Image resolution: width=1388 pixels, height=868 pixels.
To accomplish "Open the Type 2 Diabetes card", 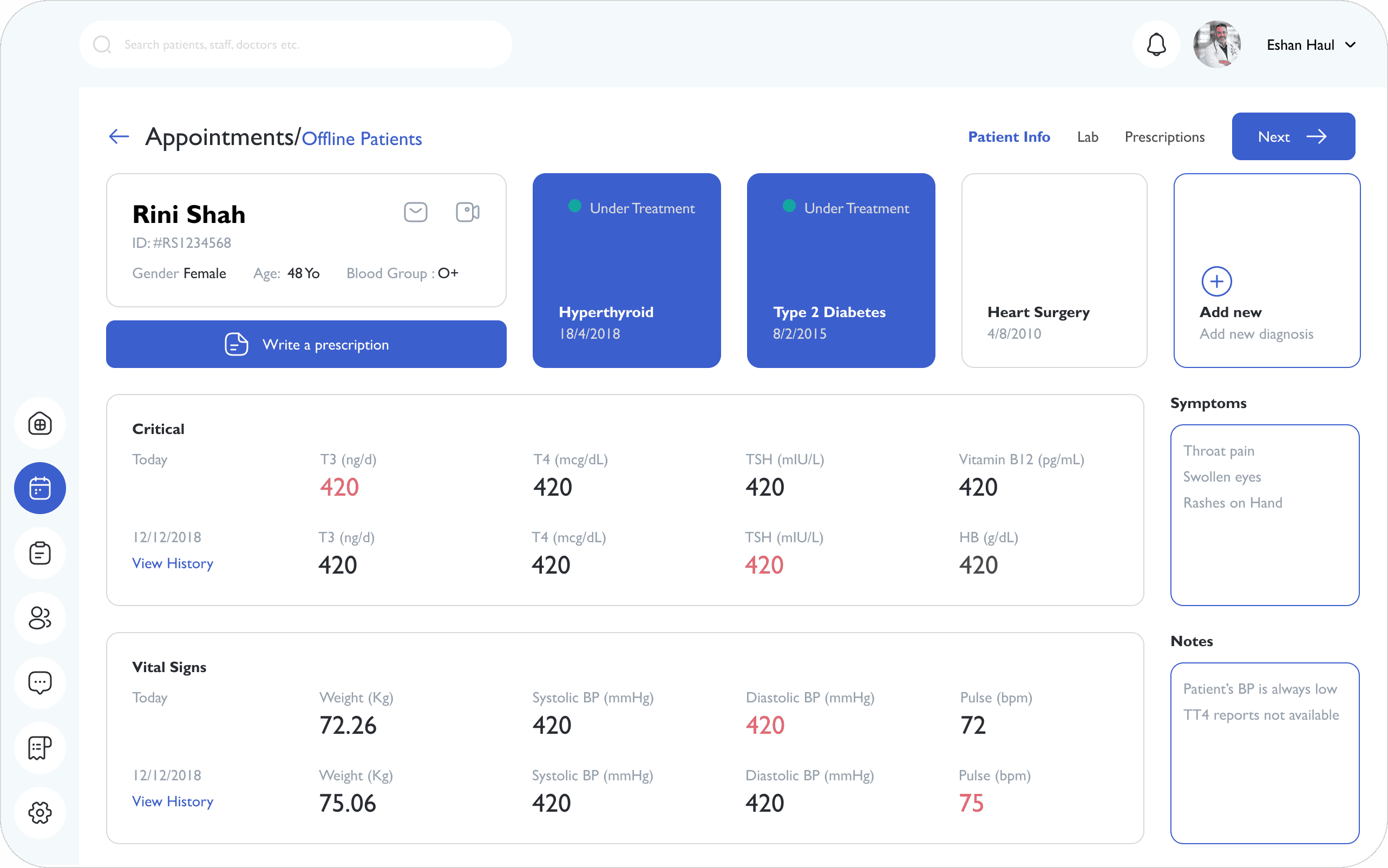I will coord(841,271).
